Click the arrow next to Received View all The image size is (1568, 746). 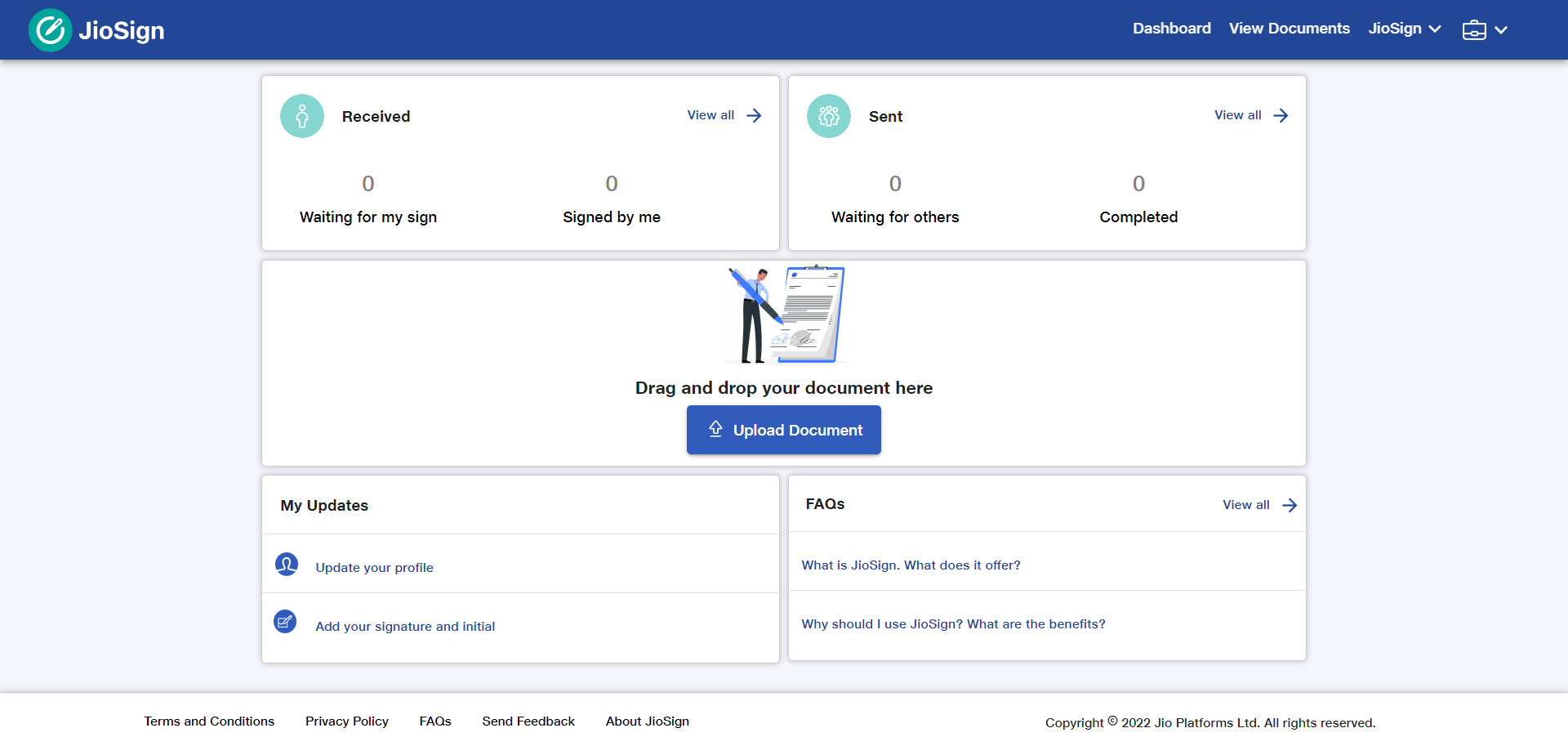click(752, 115)
